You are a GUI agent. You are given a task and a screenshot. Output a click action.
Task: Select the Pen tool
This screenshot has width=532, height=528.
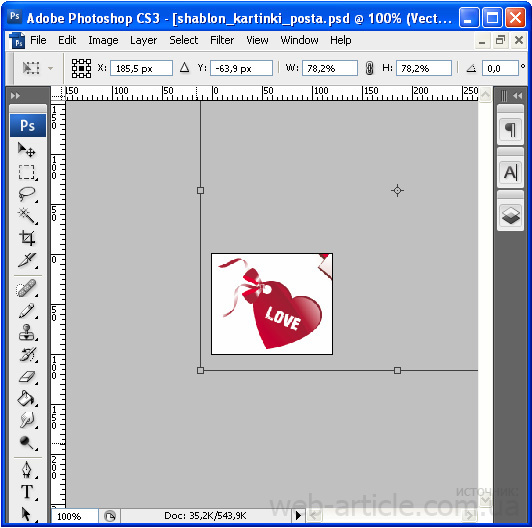(x=26, y=470)
